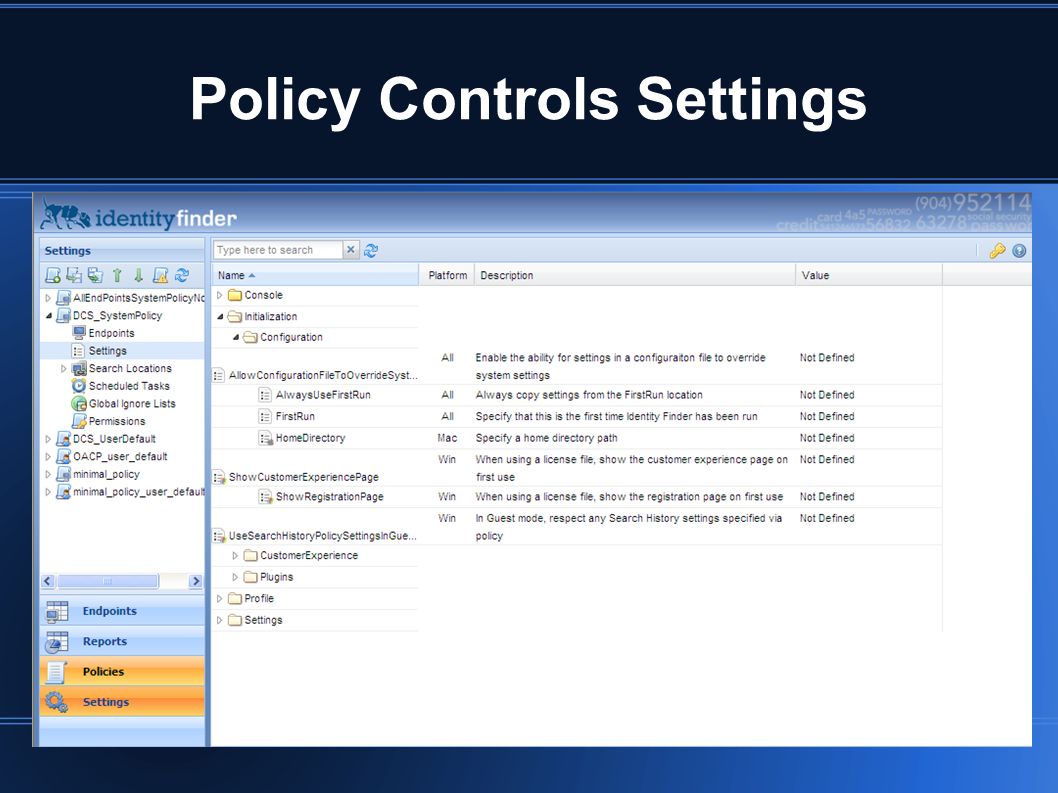Click the Permissions key document icon

click(79, 420)
